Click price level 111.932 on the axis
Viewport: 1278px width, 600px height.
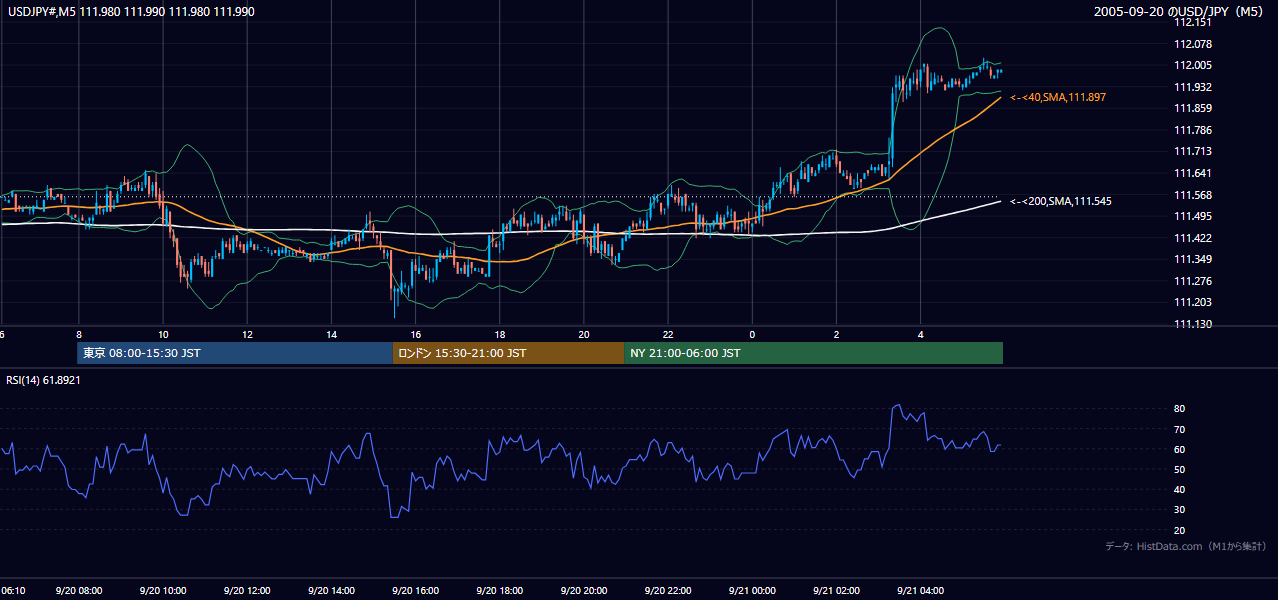point(1193,87)
